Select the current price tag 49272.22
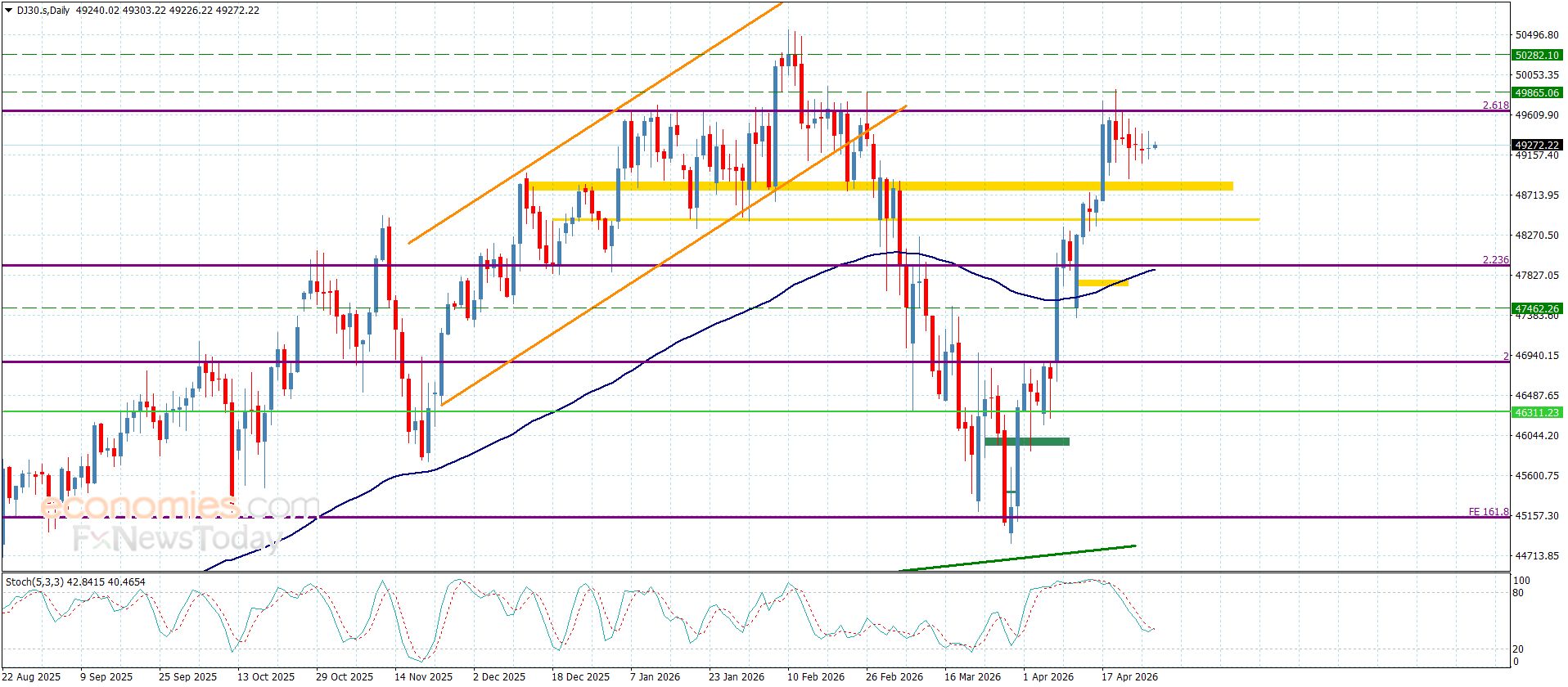Viewport: 1568px width, 687px height. click(1535, 145)
